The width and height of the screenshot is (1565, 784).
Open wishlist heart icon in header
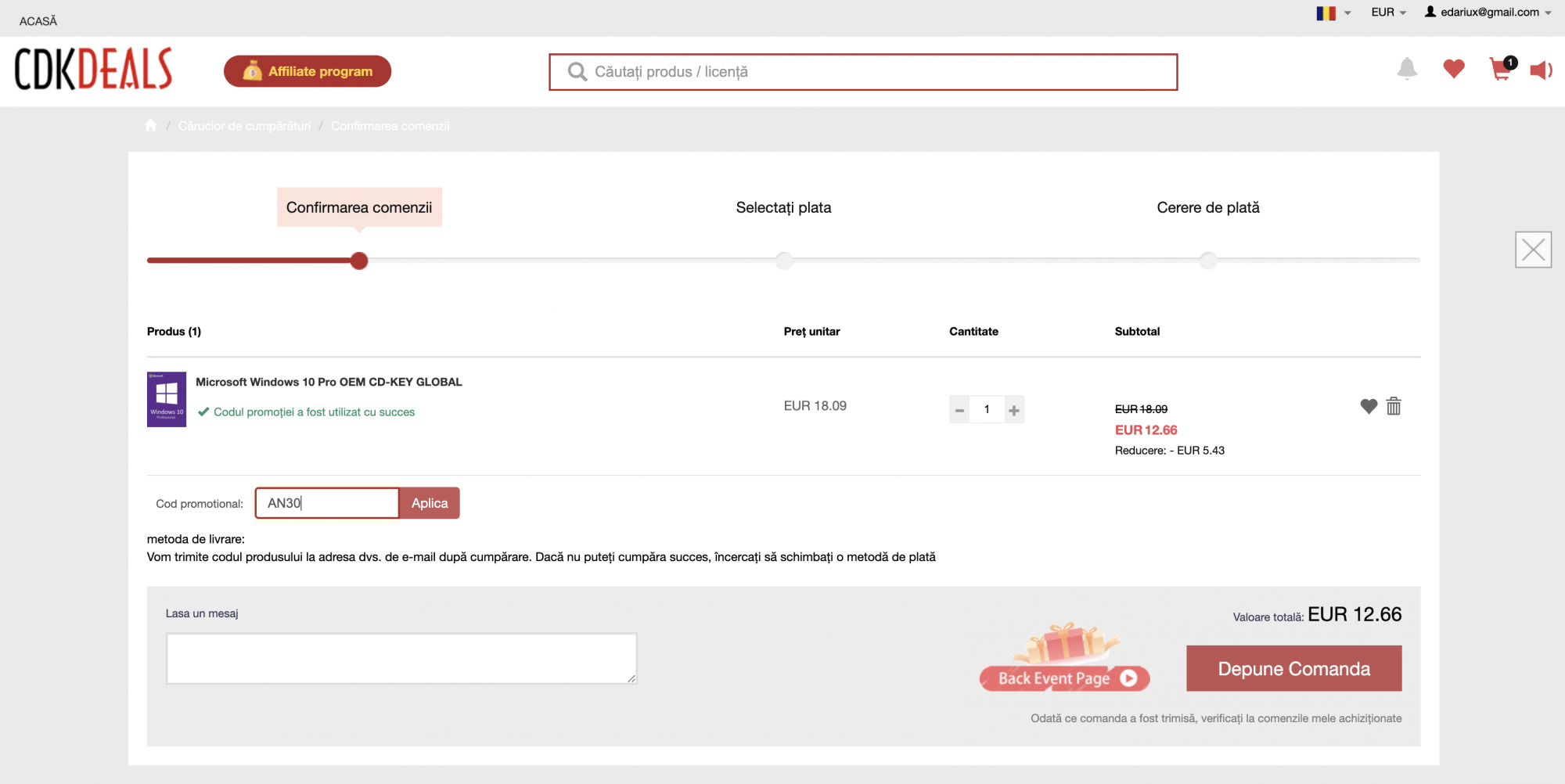coord(1454,70)
